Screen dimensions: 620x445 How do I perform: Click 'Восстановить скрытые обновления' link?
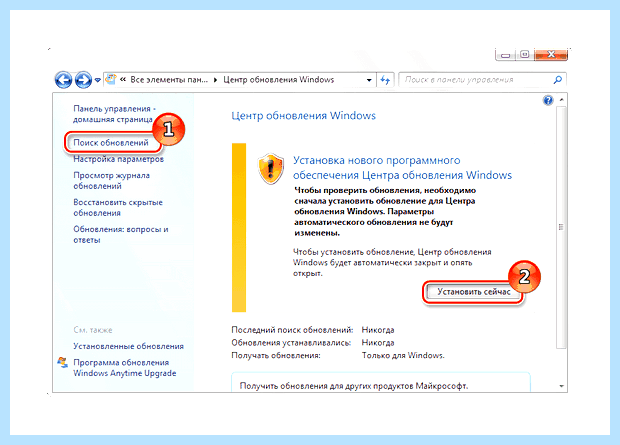(118, 208)
